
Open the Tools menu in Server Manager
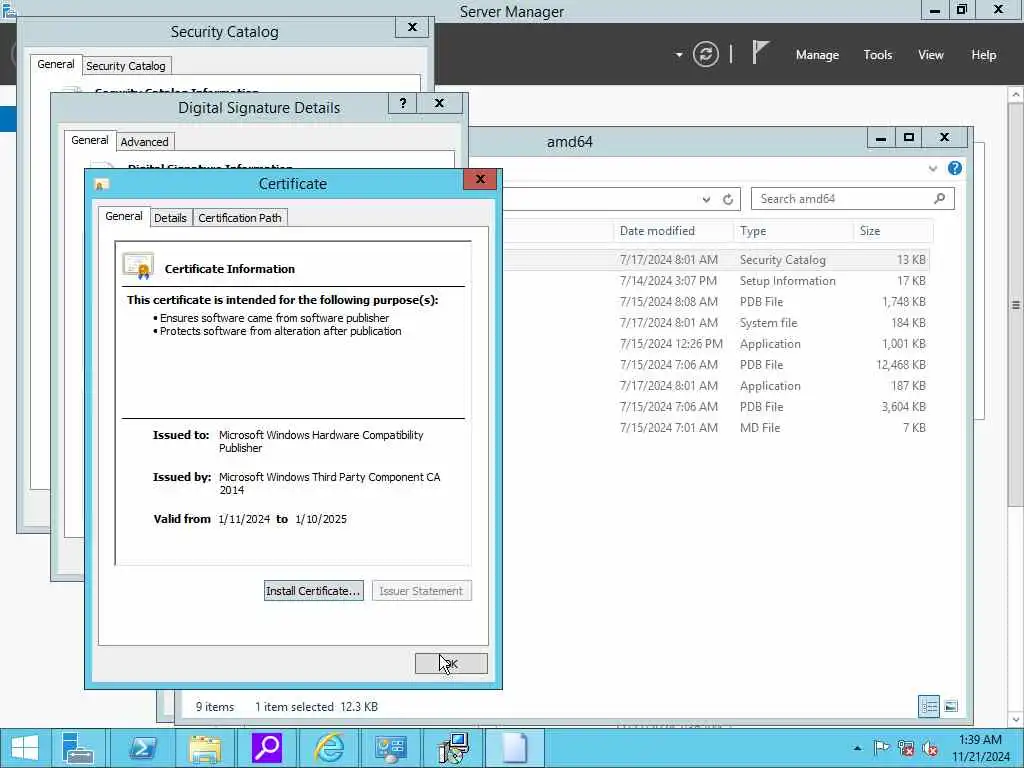(x=878, y=55)
